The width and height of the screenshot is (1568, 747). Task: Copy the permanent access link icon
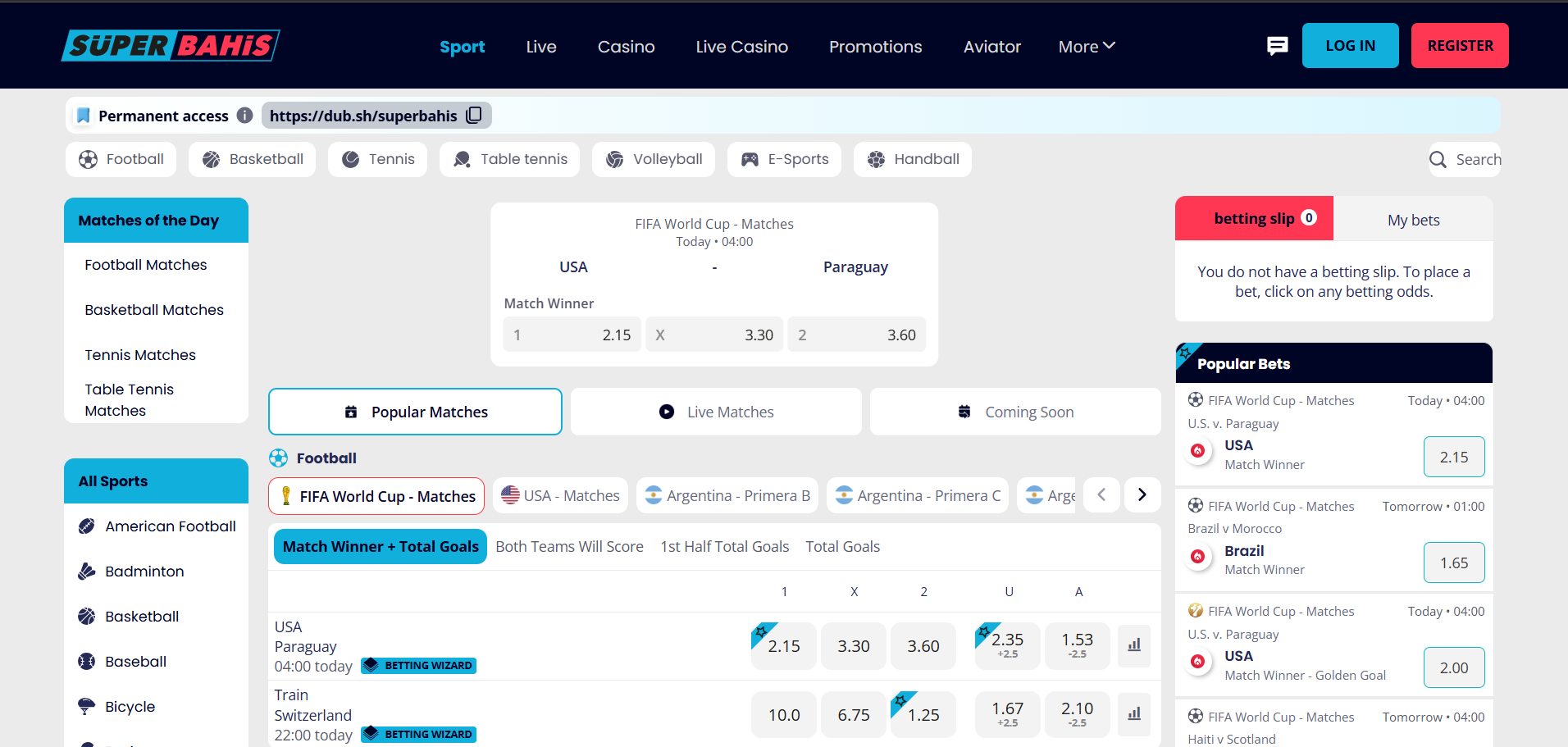coord(474,116)
